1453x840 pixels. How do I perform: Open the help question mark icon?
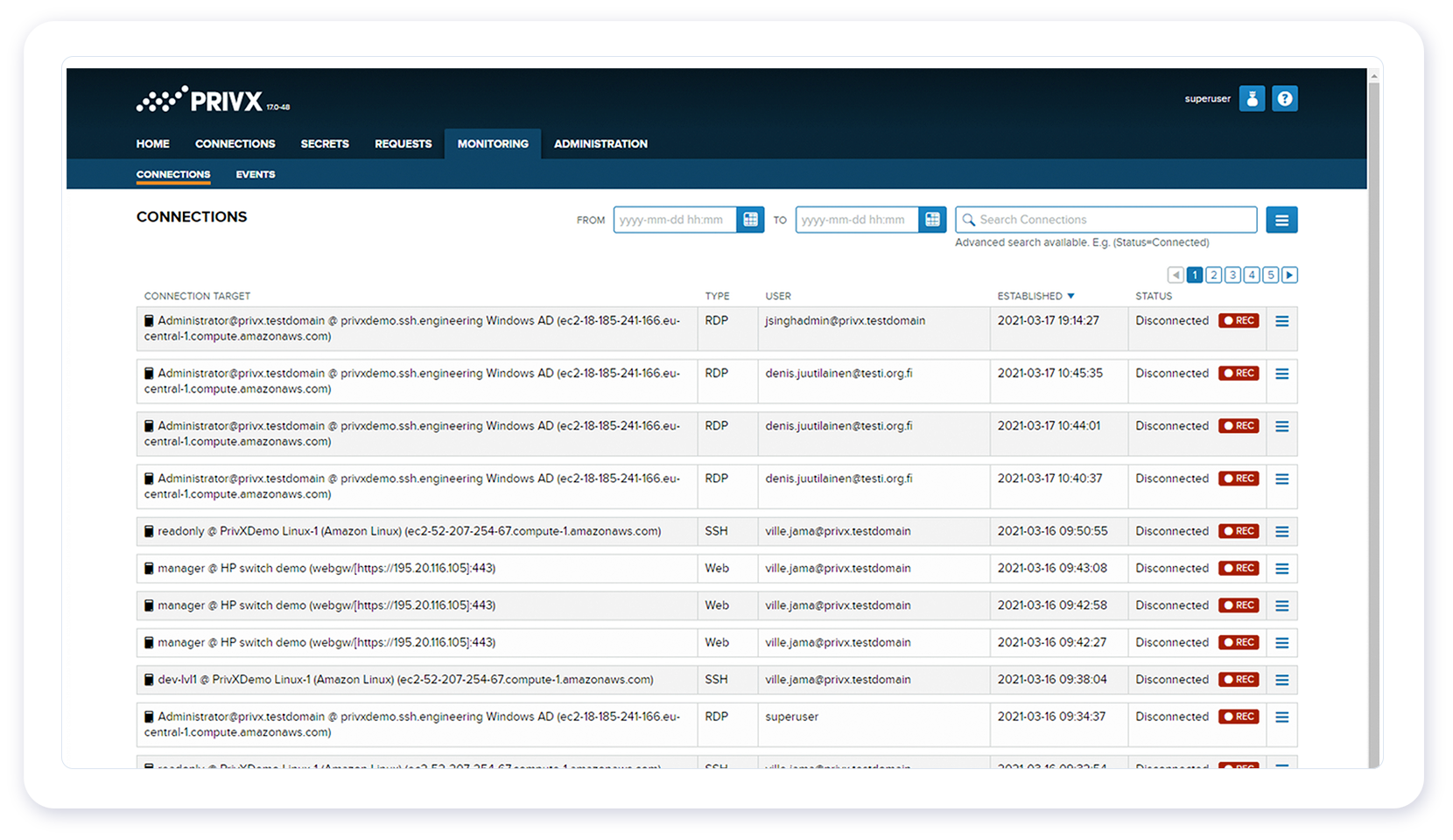(x=1285, y=99)
